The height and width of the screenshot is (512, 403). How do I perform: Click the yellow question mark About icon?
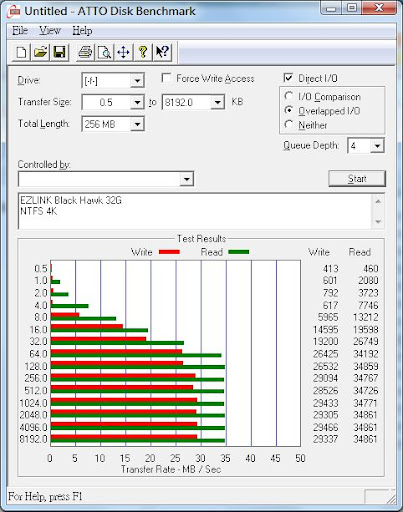143,52
